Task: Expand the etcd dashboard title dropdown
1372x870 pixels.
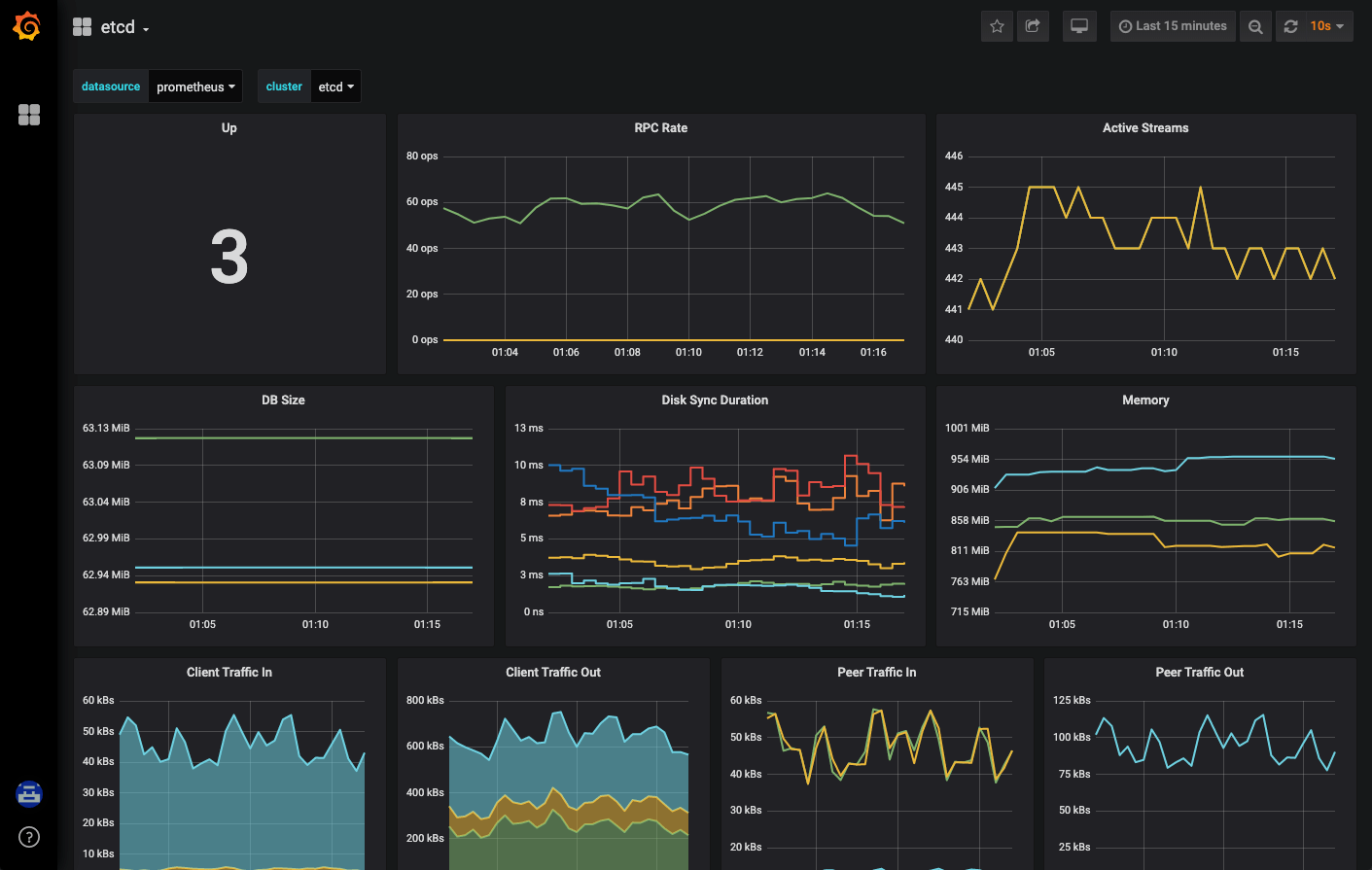Action: [121, 27]
